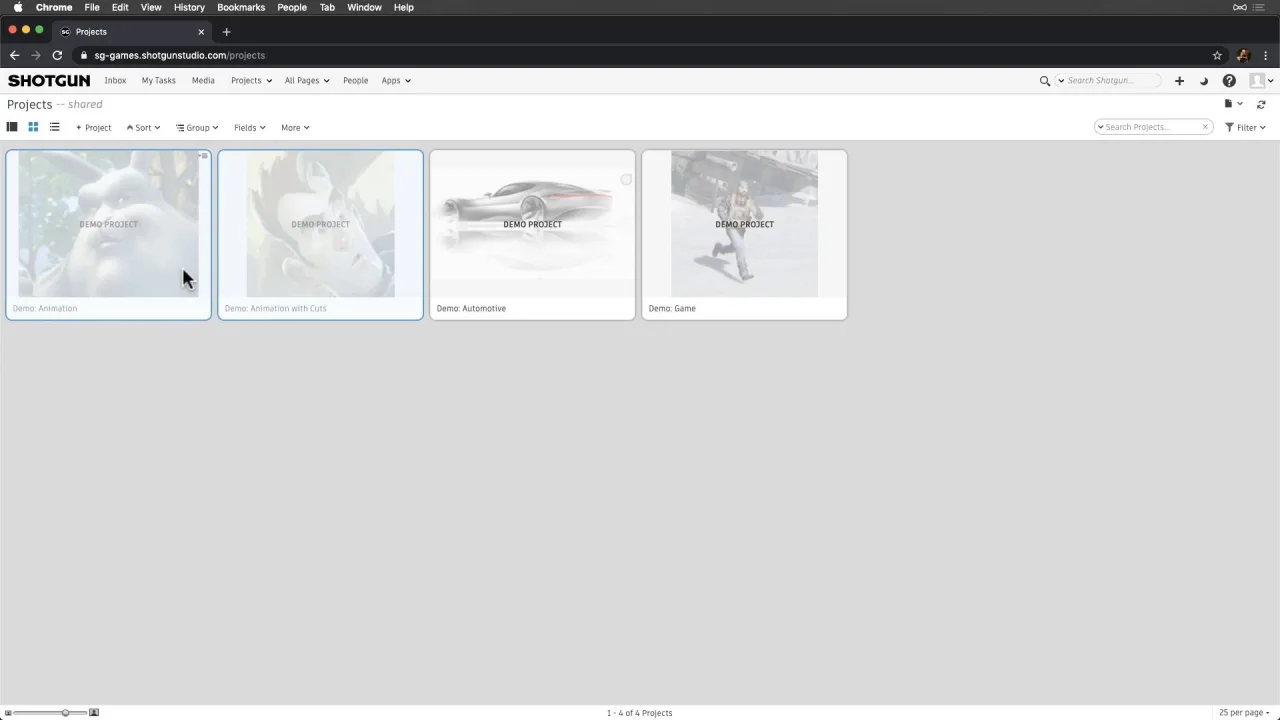Viewport: 1280px width, 720px height.
Task: Open the help question mark icon
Action: tap(1229, 81)
